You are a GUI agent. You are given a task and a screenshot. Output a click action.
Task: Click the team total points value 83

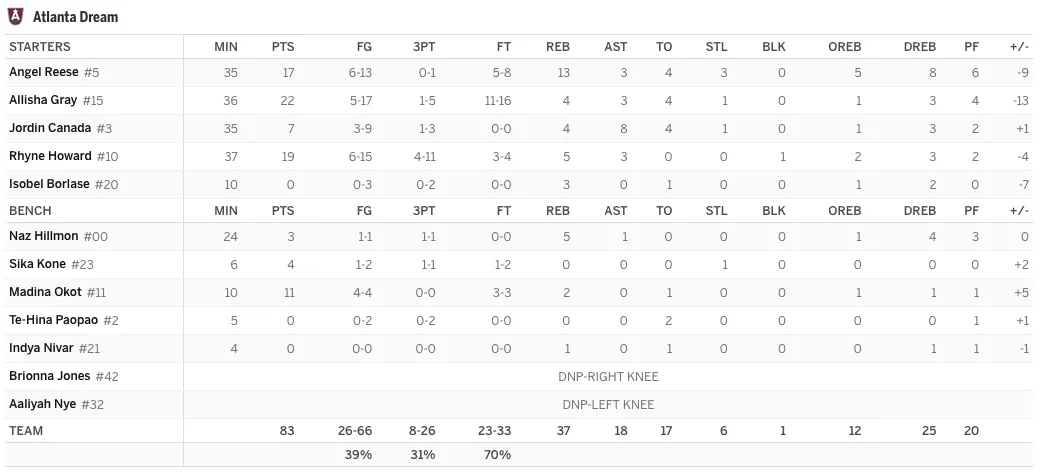coord(287,431)
